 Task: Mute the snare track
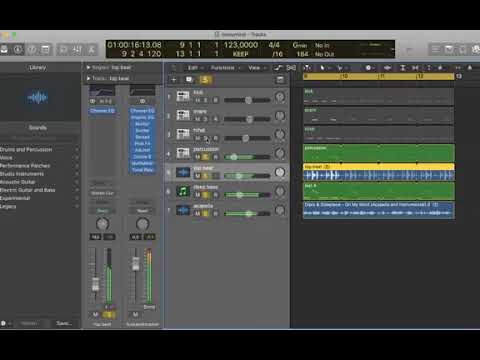[198, 119]
